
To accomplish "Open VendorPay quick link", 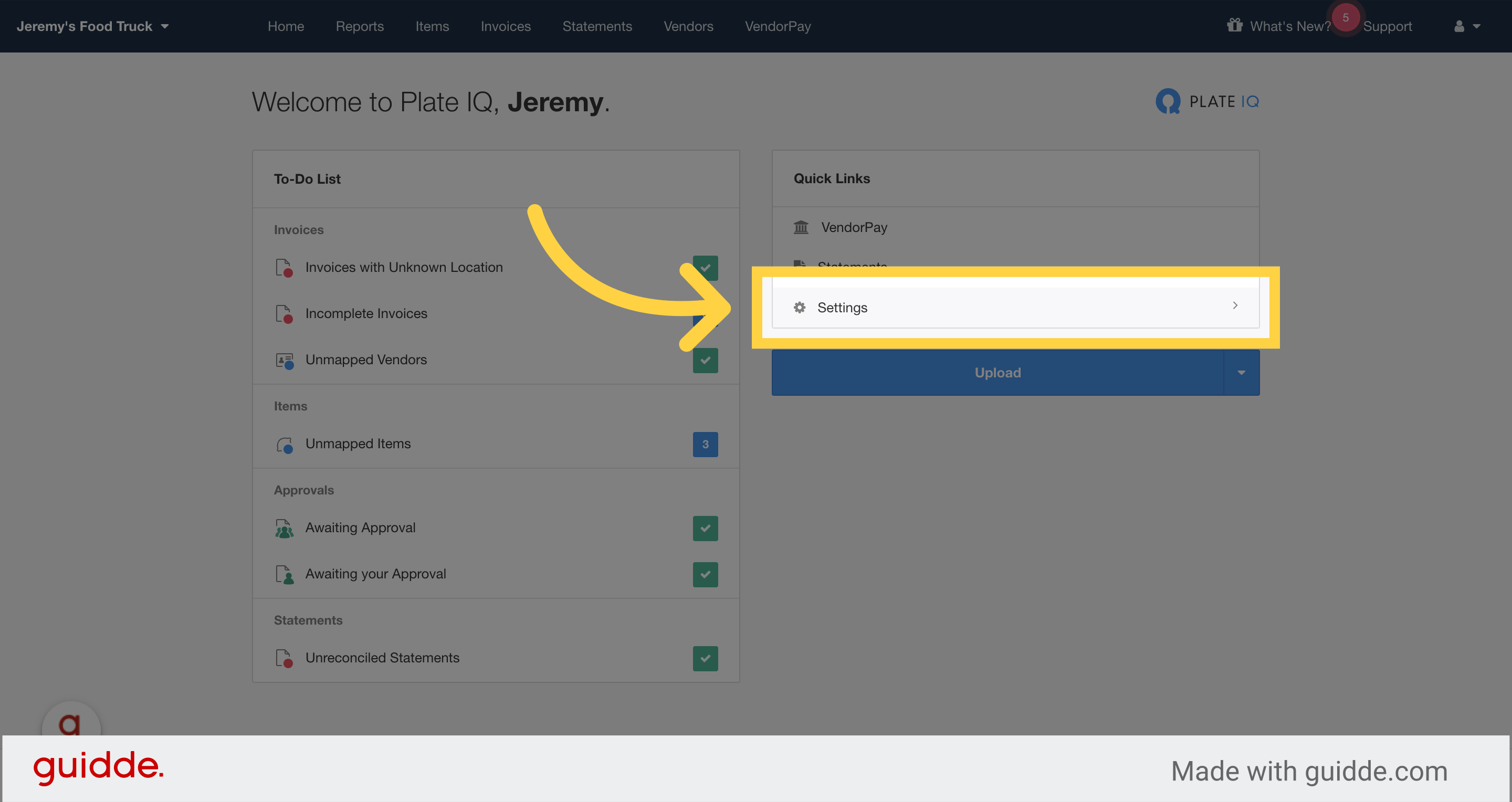I will point(854,227).
